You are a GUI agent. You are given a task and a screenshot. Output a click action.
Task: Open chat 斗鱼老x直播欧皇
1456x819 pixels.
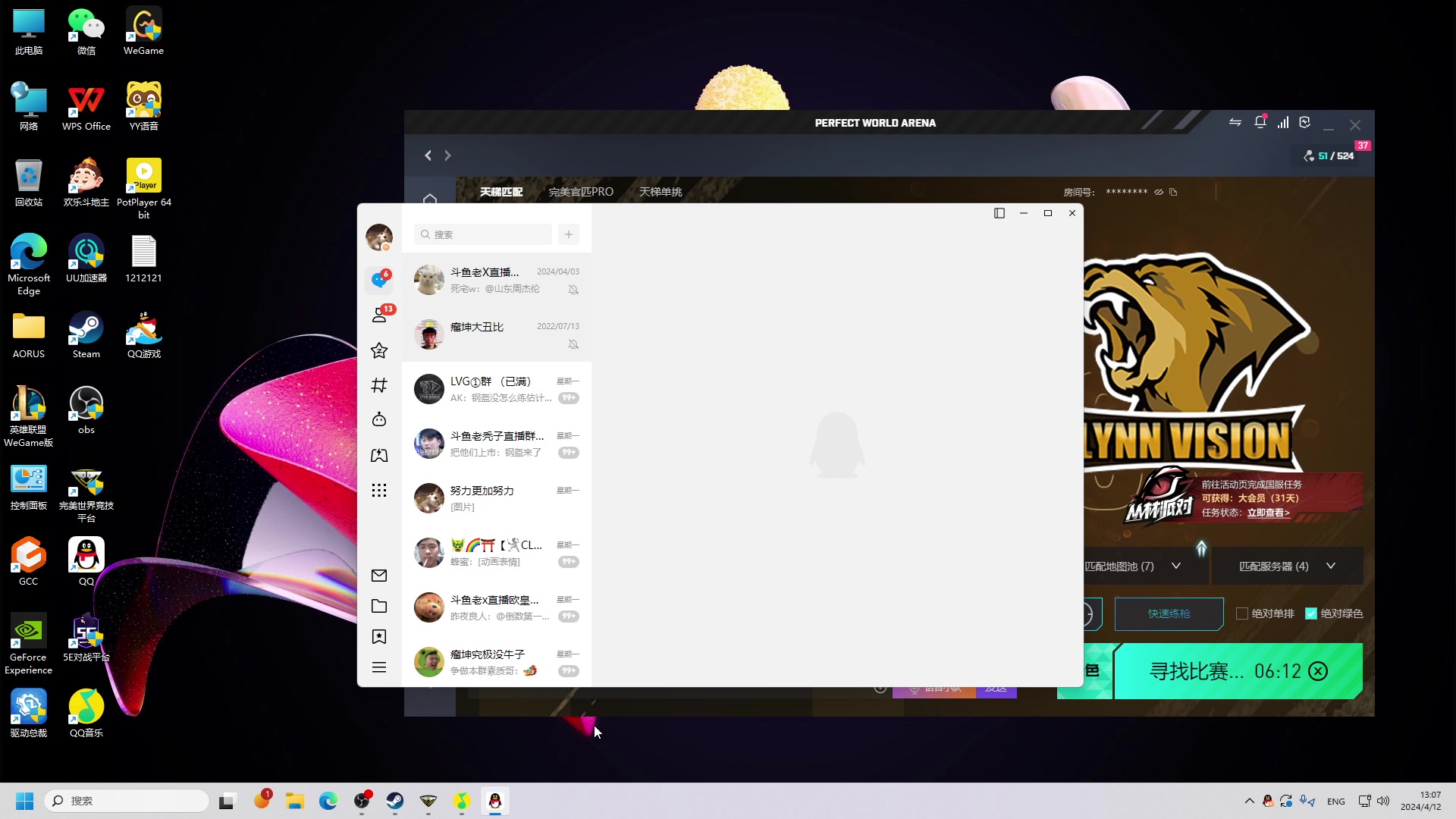point(497,607)
